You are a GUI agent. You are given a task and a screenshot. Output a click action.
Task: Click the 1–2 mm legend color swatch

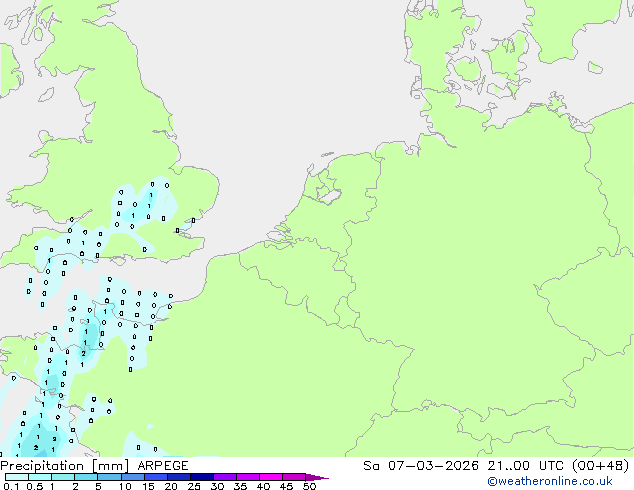pos(63,477)
